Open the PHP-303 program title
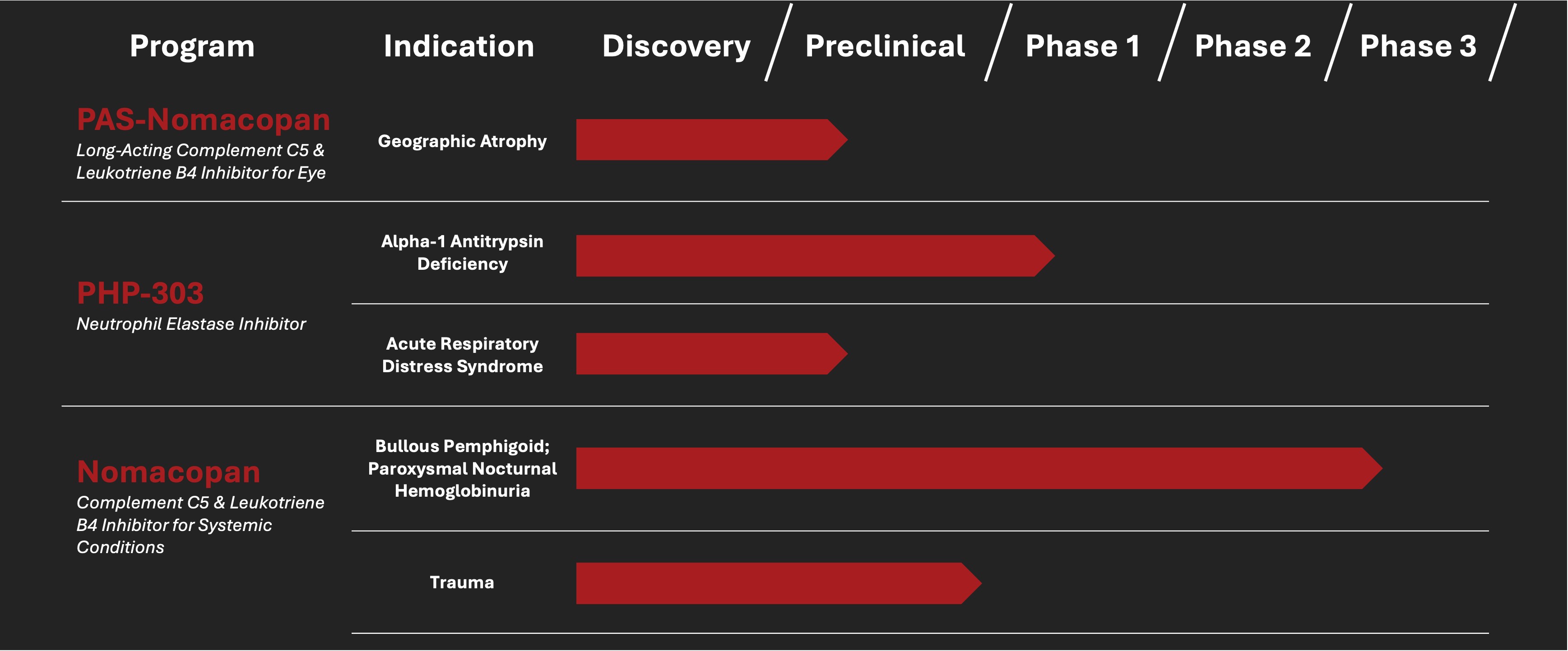 click(x=140, y=293)
